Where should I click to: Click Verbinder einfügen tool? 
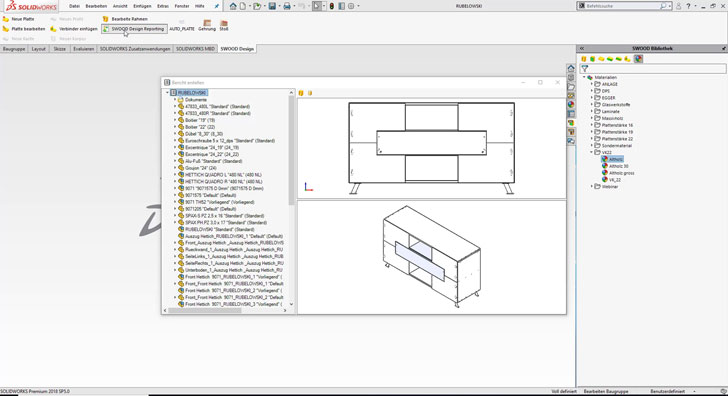[x=74, y=29]
